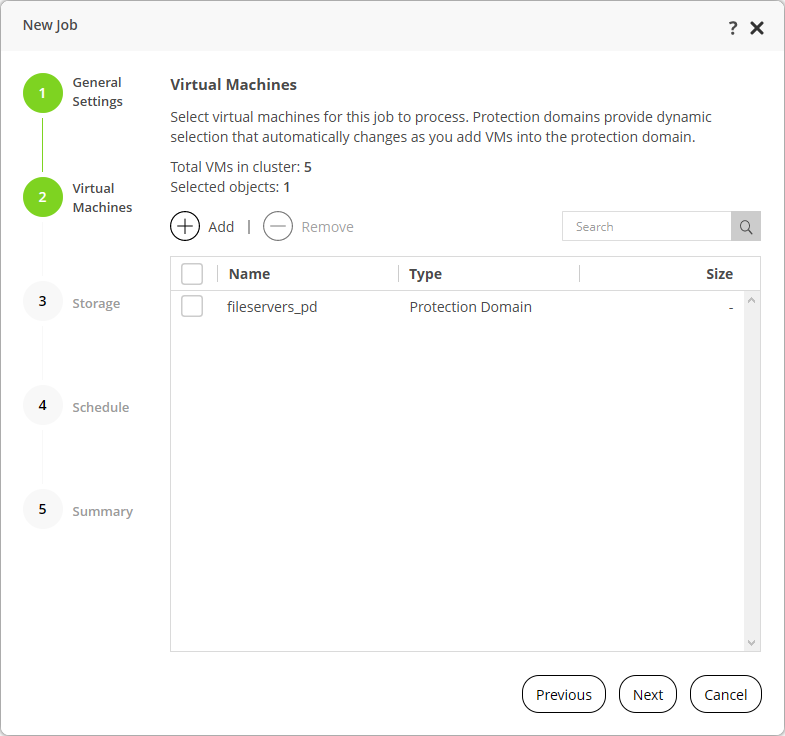Open help with the question mark icon
Screen dimensions: 785x736
pos(733,28)
